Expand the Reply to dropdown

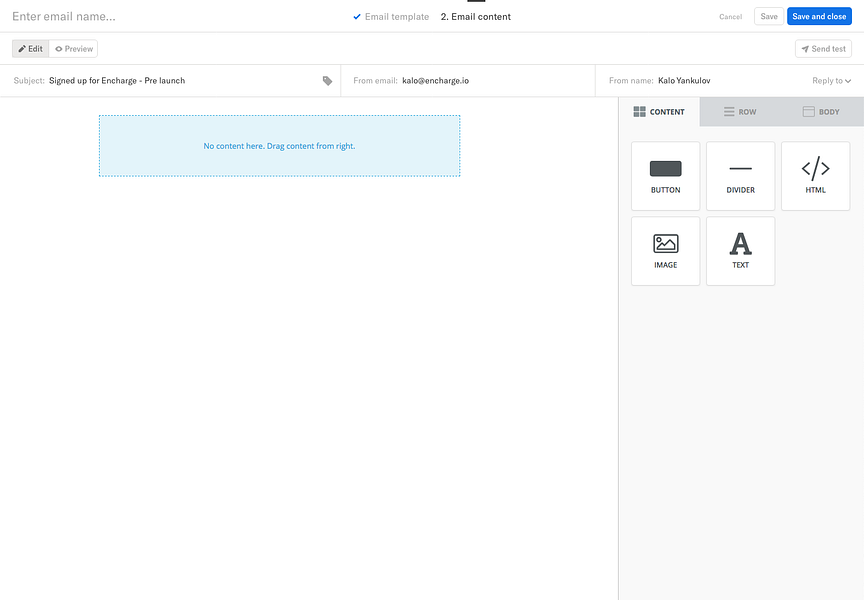click(831, 80)
